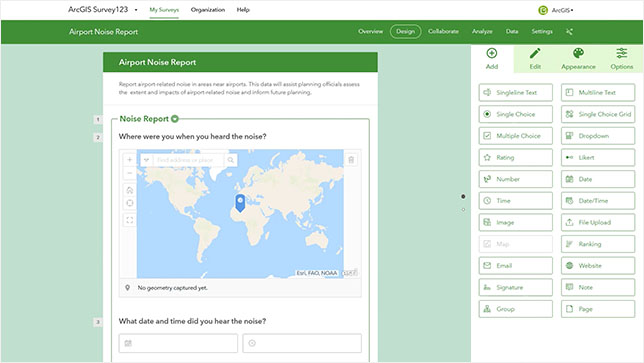Clear map geometry with trash icon
The height and width of the screenshot is (363, 644).
pos(351,160)
